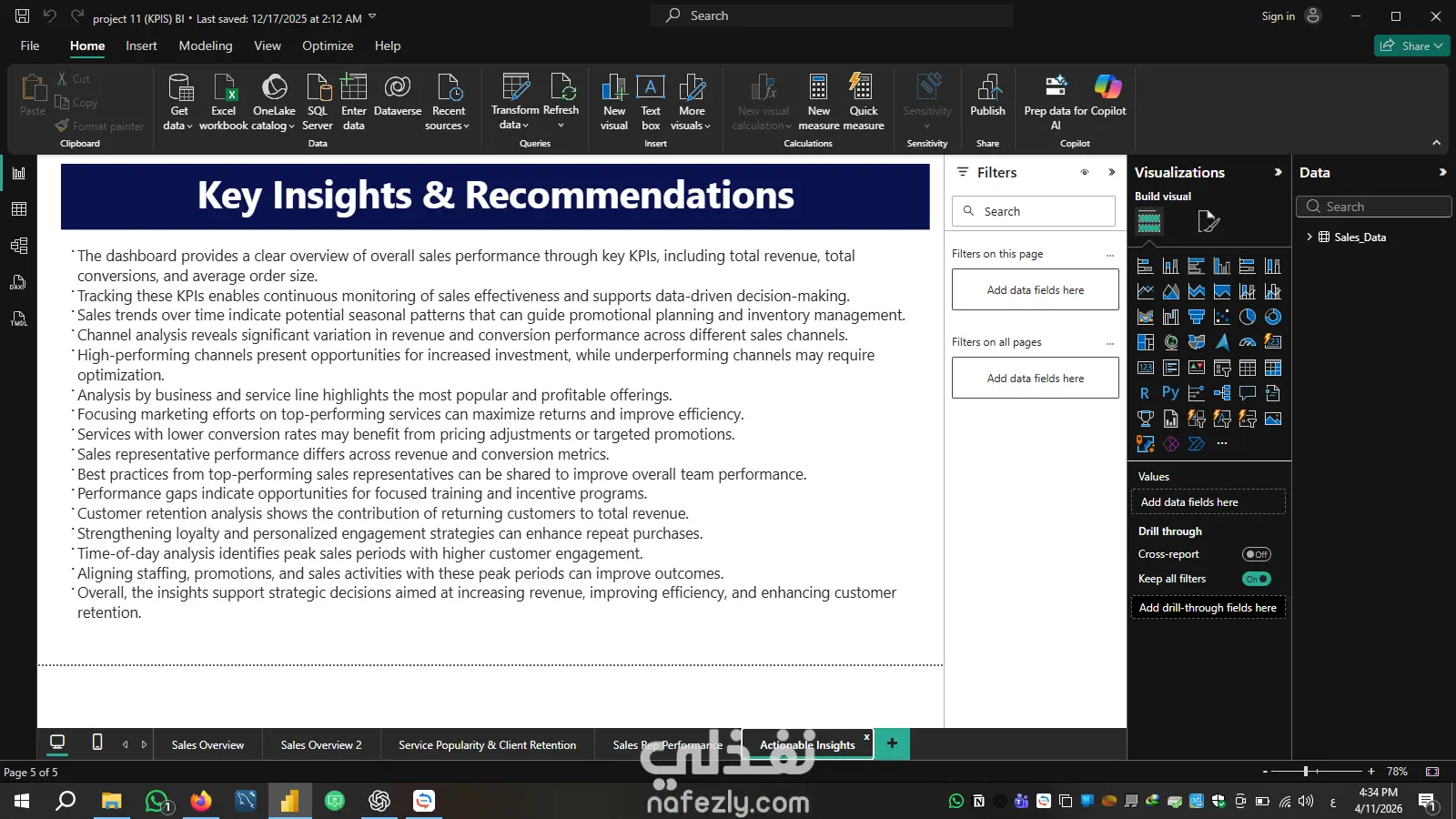Select the Python visual icon
This screenshot has height=819, width=1456.
[x=1170, y=392]
